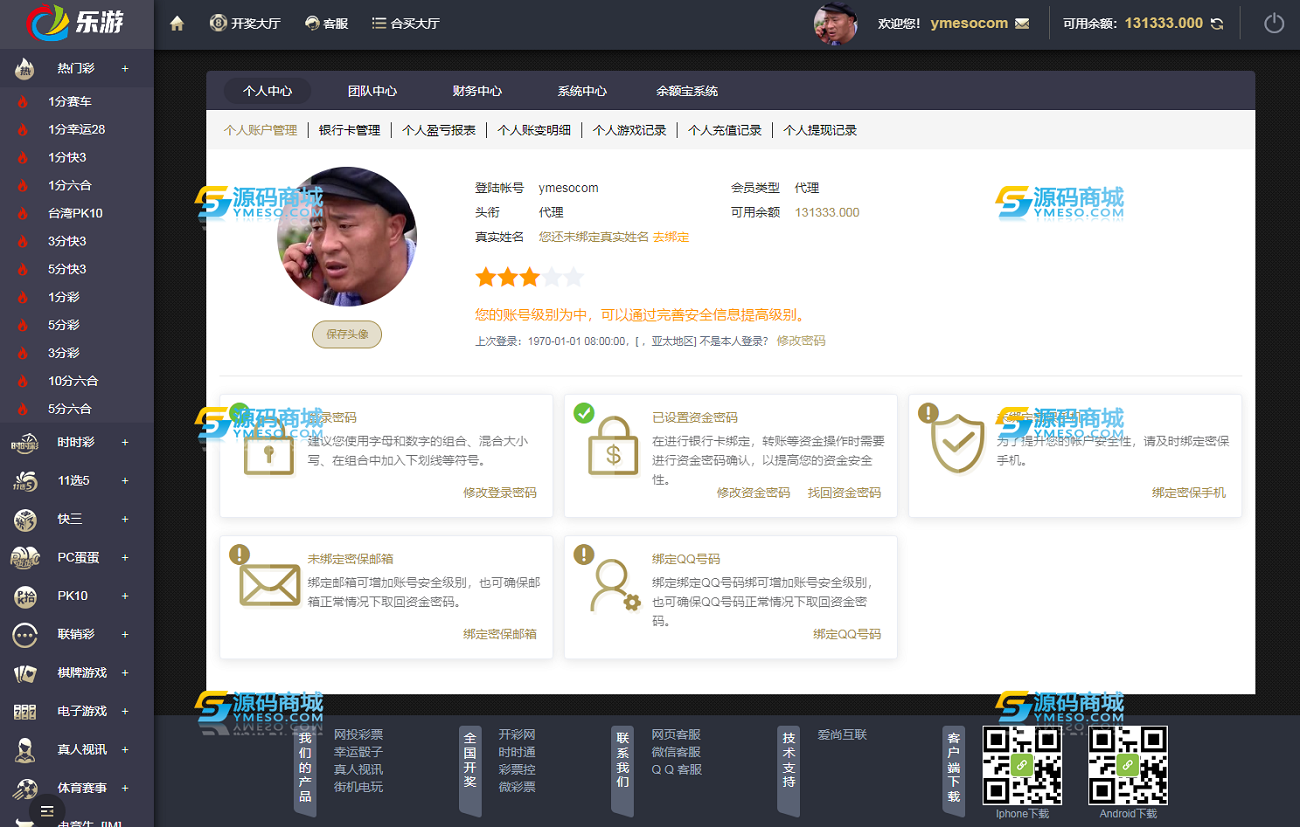The width and height of the screenshot is (1300, 827).
Task: Click the Android download QR code
Action: tap(1128, 765)
